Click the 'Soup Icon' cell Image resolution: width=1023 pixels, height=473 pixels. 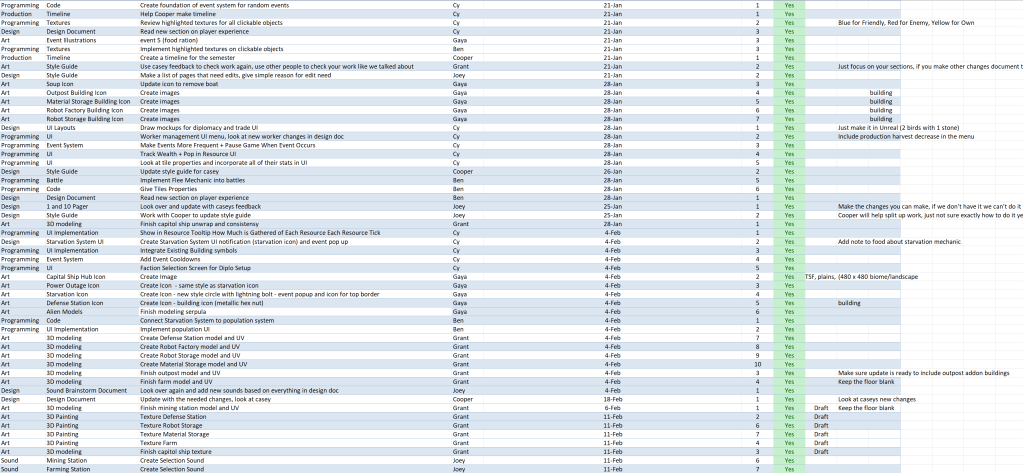pos(67,83)
